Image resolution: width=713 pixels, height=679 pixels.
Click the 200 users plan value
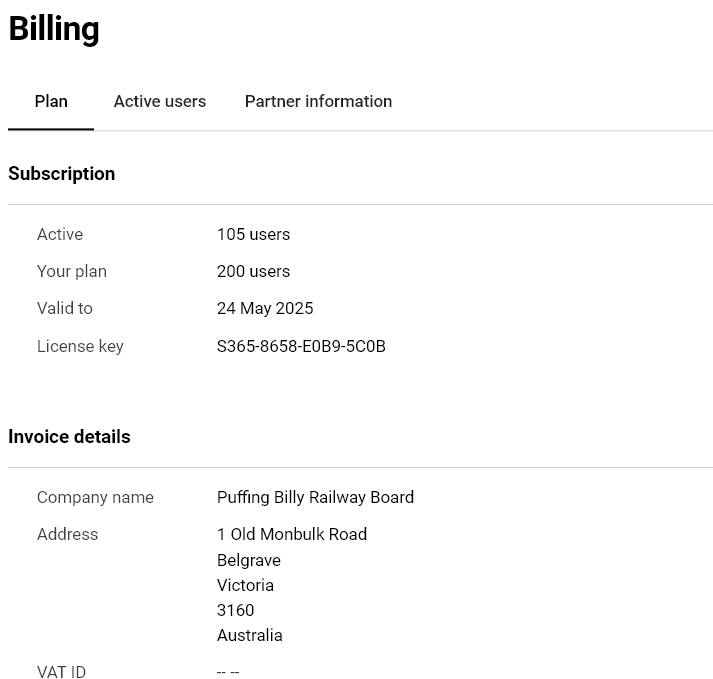click(253, 271)
